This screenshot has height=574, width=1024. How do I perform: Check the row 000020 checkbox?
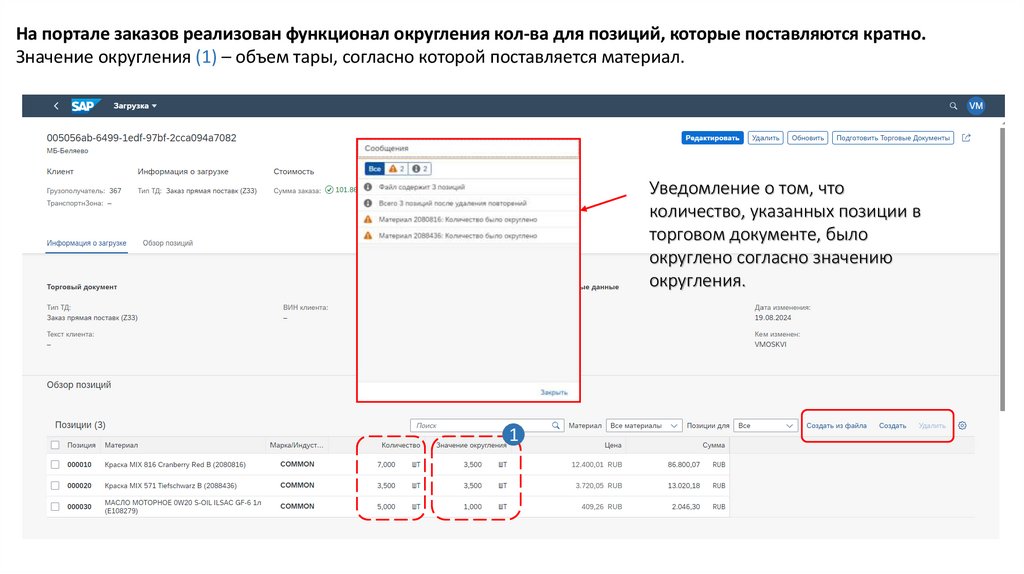click(x=55, y=485)
